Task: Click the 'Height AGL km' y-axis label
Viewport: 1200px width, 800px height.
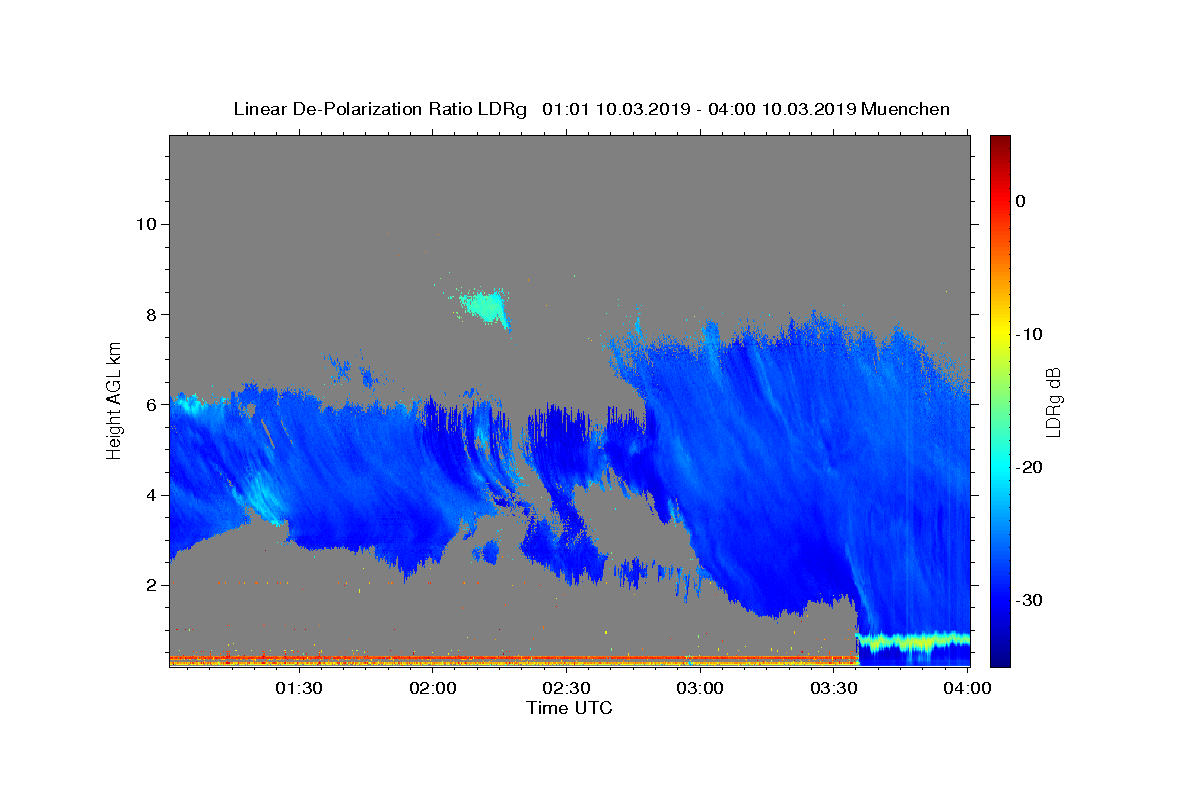Action: [x=115, y=399]
